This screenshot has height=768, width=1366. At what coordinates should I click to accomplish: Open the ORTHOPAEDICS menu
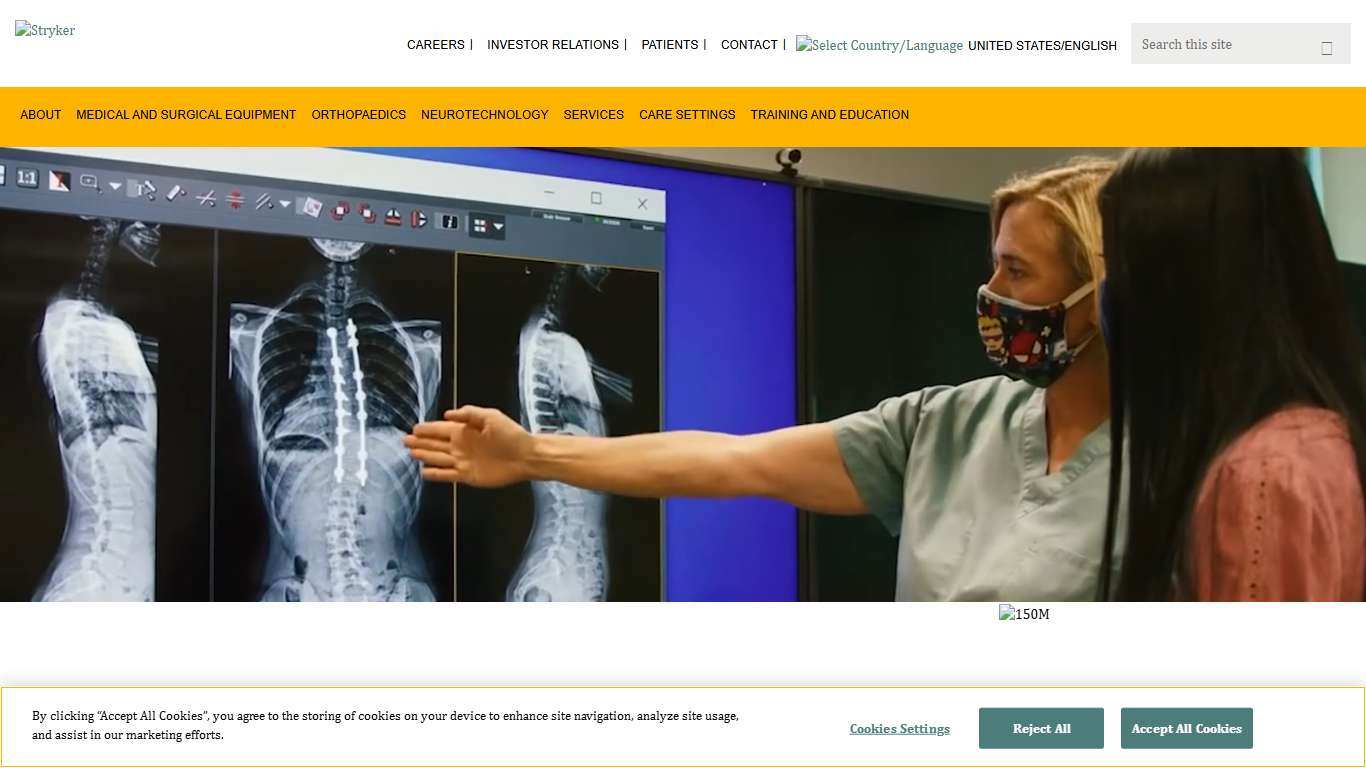[358, 115]
